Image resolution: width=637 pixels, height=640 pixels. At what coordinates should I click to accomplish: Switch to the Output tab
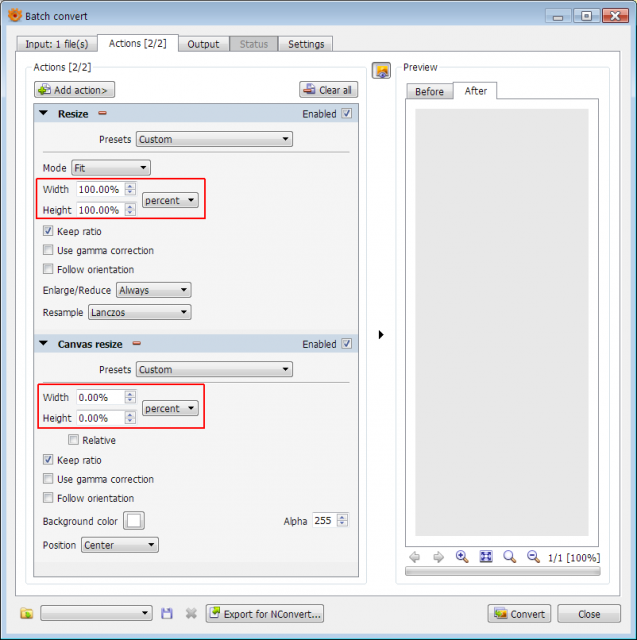click(x=203, y=44)
